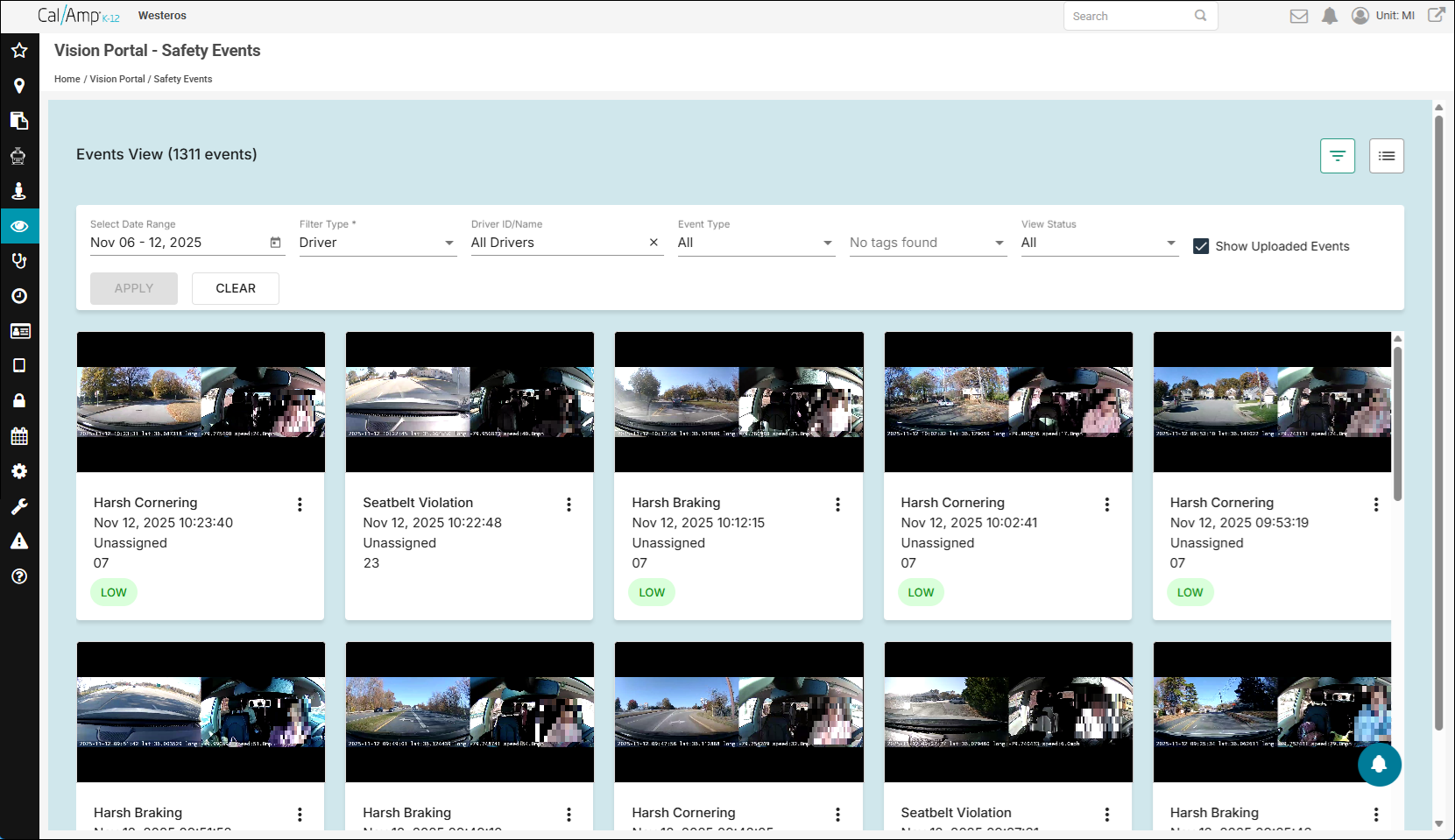Open video thumbnail of Harsh Cornering 10:23:40
The width and height of the screenshot is (1455, 840).
tap(201, 402)
